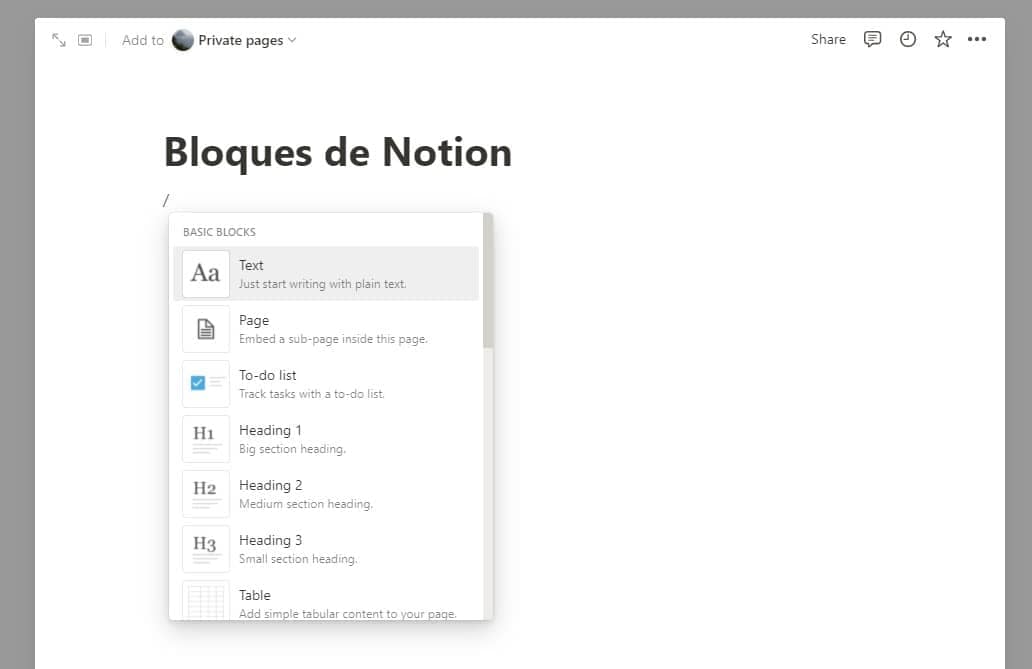
Task: Select the Page block option
Action: (x=326, y=329)
